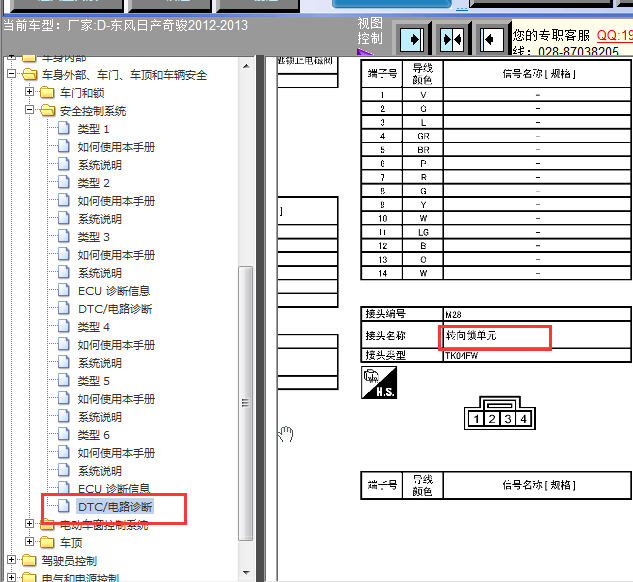Expand the 驾驶员控制 folder
Viewport: 633px width, 582px height.
coord(11,560)
